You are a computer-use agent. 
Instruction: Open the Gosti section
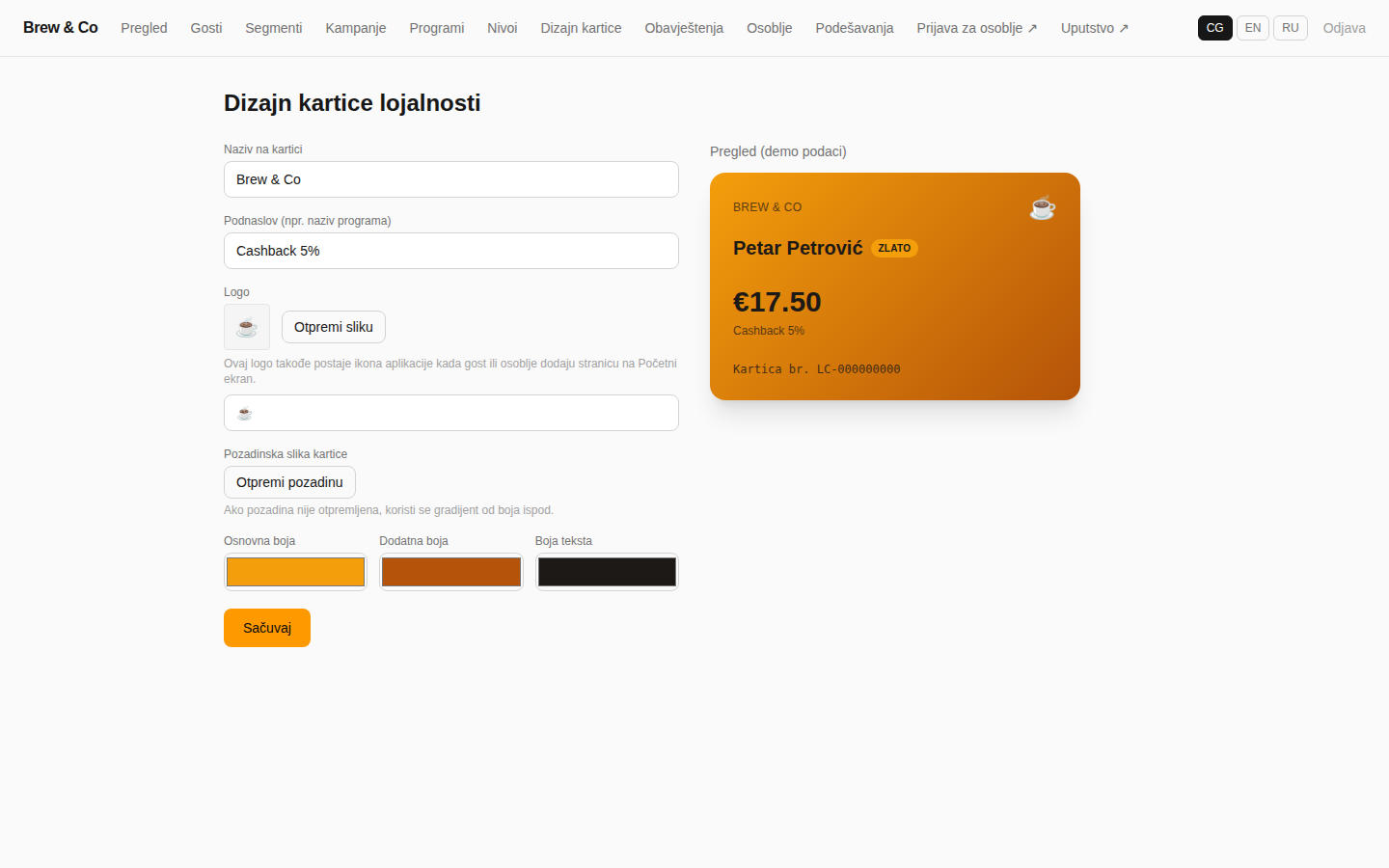pyautogui.click(x=206, y=28)
